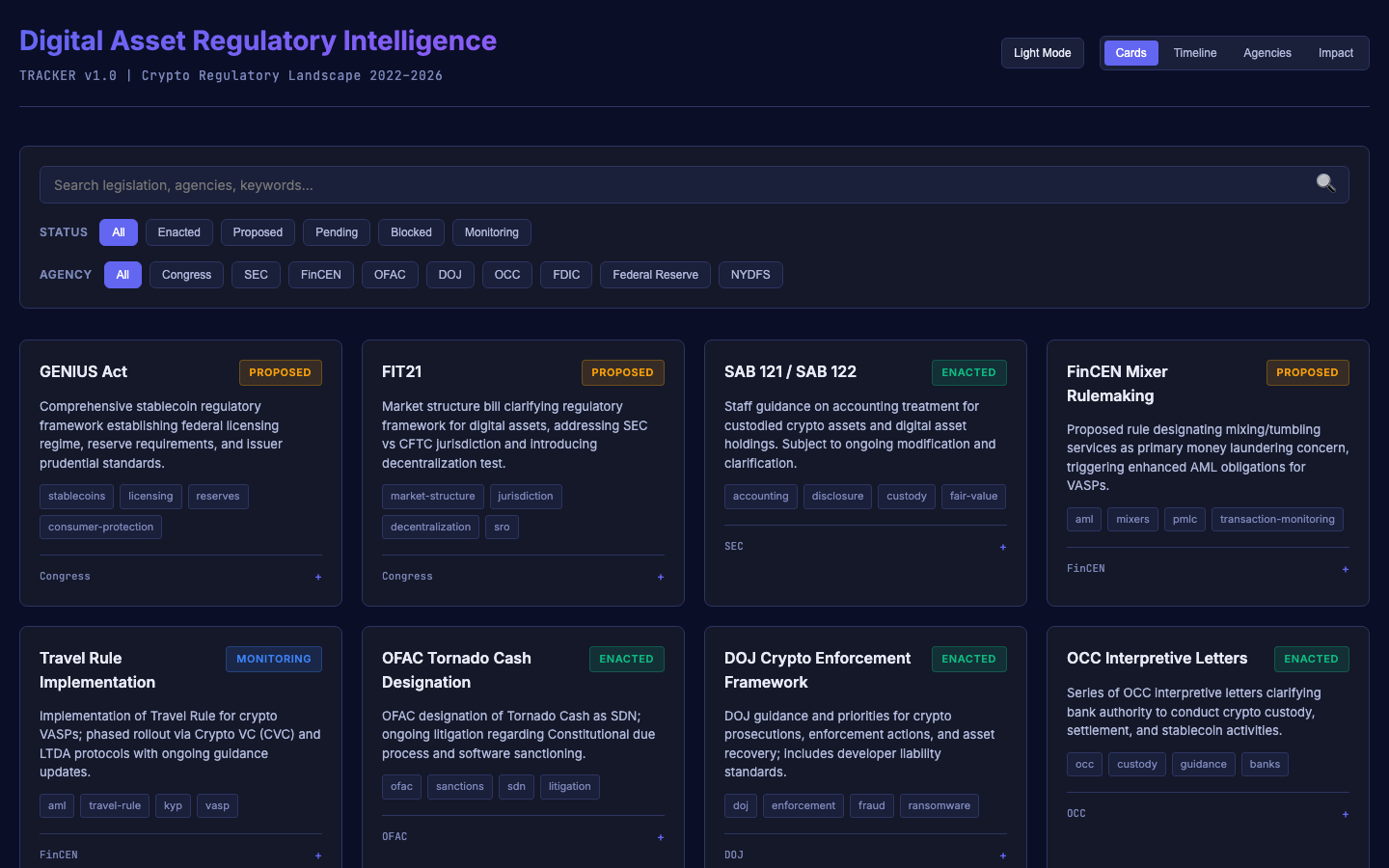Toggle Light Mode
The image size is (1389, 868).
point(1042,53)
